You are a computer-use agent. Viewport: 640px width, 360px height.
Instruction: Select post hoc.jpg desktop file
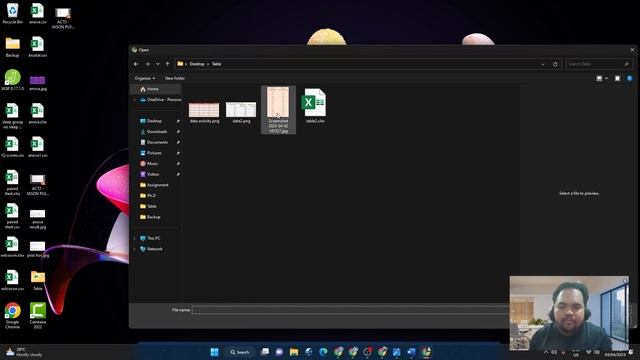[x=38, y=249]
